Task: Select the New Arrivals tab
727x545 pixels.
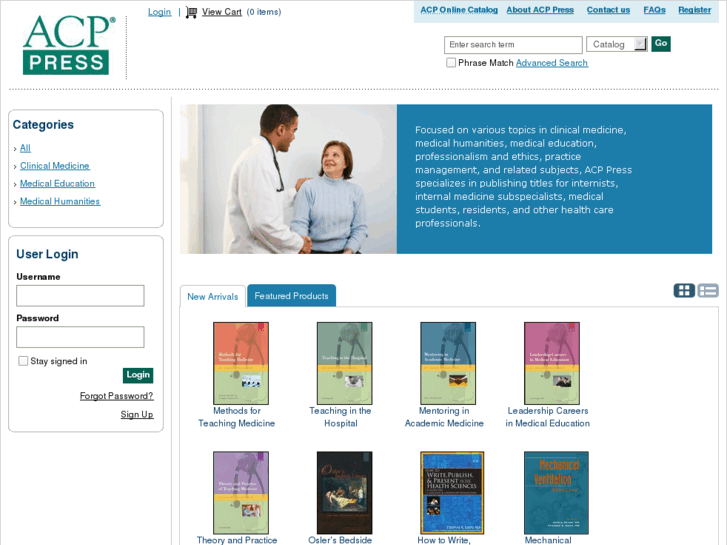Action: pyautogui.click(x=213, y=297)
